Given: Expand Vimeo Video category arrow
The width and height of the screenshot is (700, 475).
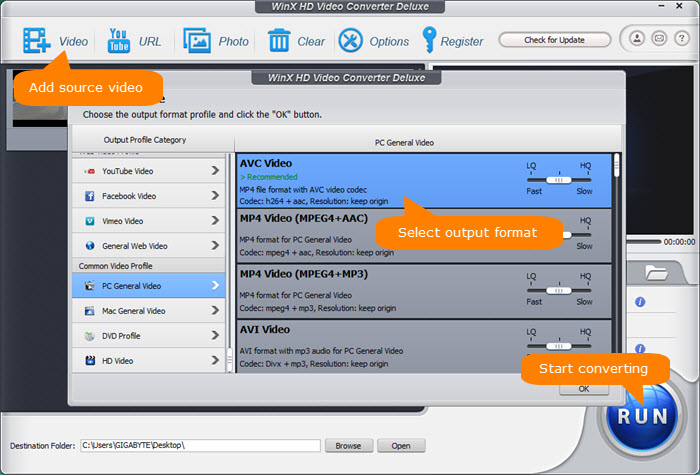Looking at the screenshot, I should coord(215,221).
